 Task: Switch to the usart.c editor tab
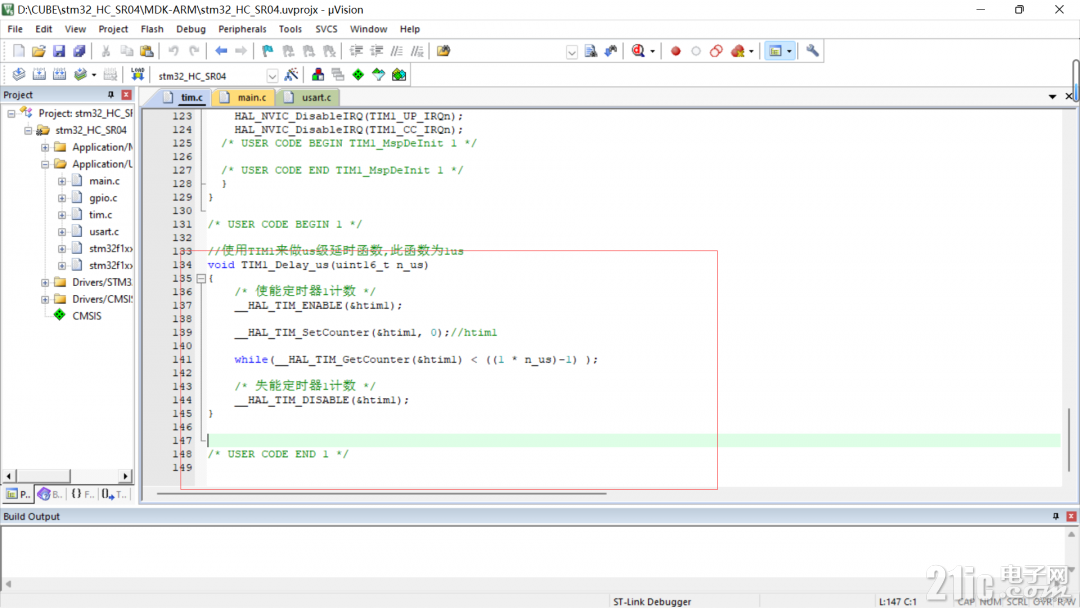pyautogui.click(x=308, y=98)
